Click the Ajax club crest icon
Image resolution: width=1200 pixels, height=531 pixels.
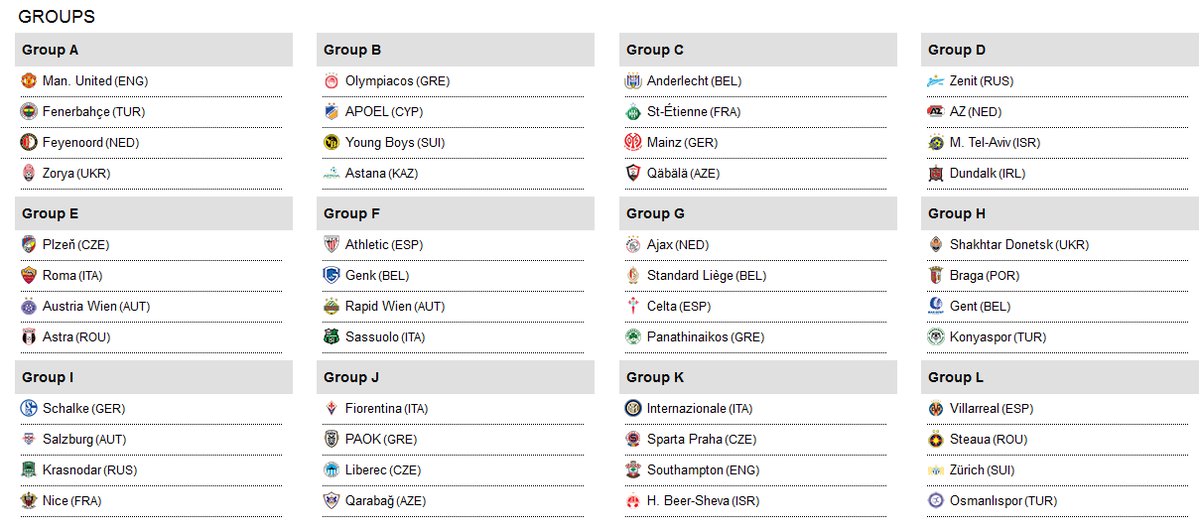(633, 245)
